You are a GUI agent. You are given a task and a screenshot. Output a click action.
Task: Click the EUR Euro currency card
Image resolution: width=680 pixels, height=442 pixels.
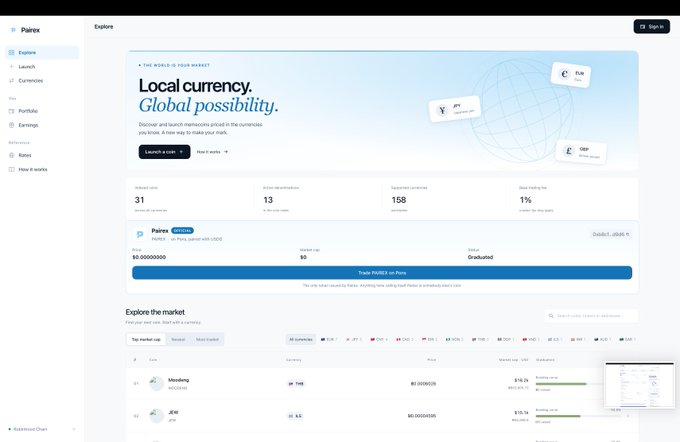pos(571,75)
